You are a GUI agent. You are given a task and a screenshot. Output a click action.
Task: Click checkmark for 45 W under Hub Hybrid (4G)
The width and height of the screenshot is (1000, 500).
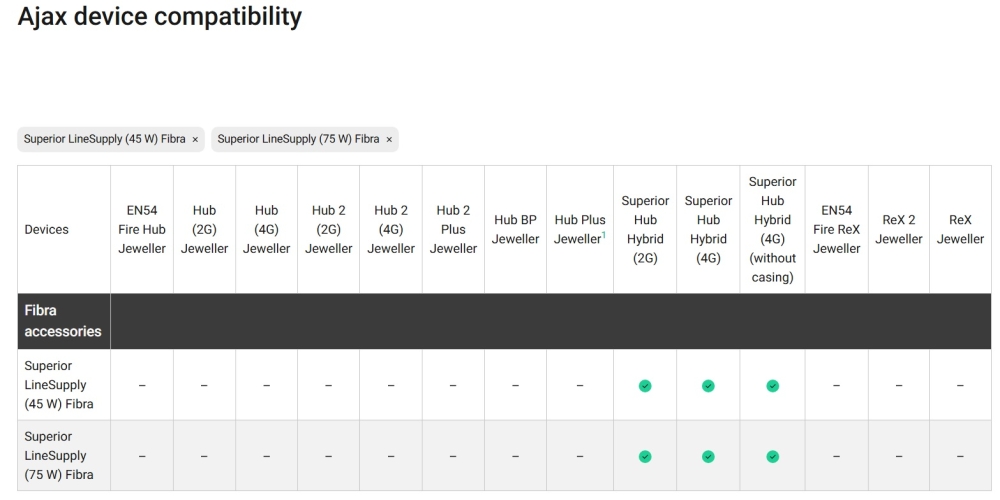(x=708, y=385)
